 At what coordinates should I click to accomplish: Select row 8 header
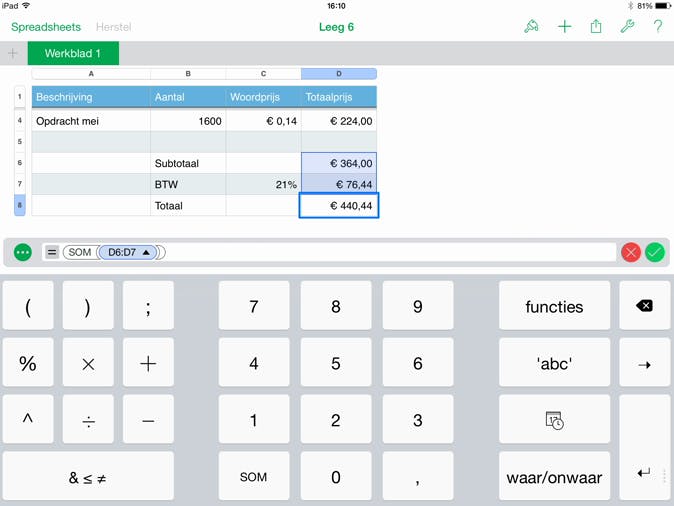[x=20, y=205]
